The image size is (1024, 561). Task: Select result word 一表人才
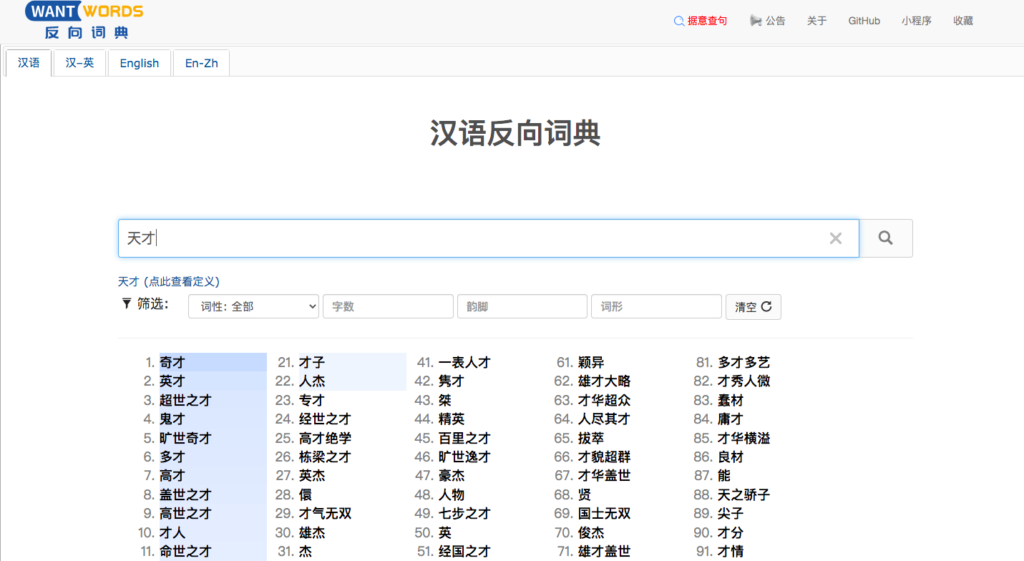464,362
